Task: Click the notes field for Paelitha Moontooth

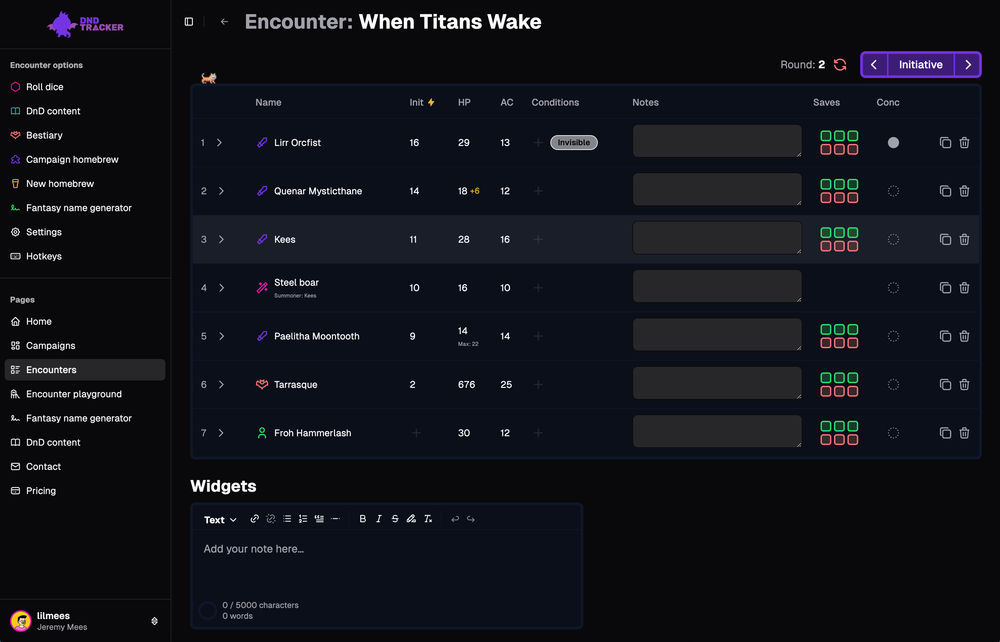Action: [717, 335]
